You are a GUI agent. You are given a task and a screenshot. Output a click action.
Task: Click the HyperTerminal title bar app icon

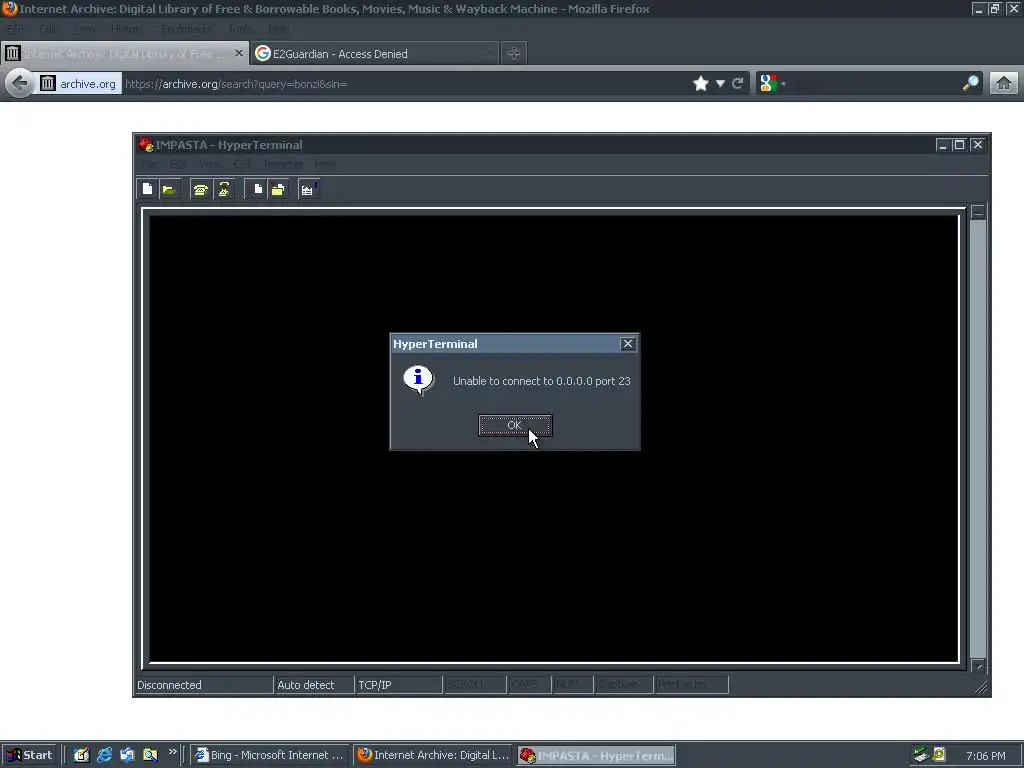click(x=146, y=144)
